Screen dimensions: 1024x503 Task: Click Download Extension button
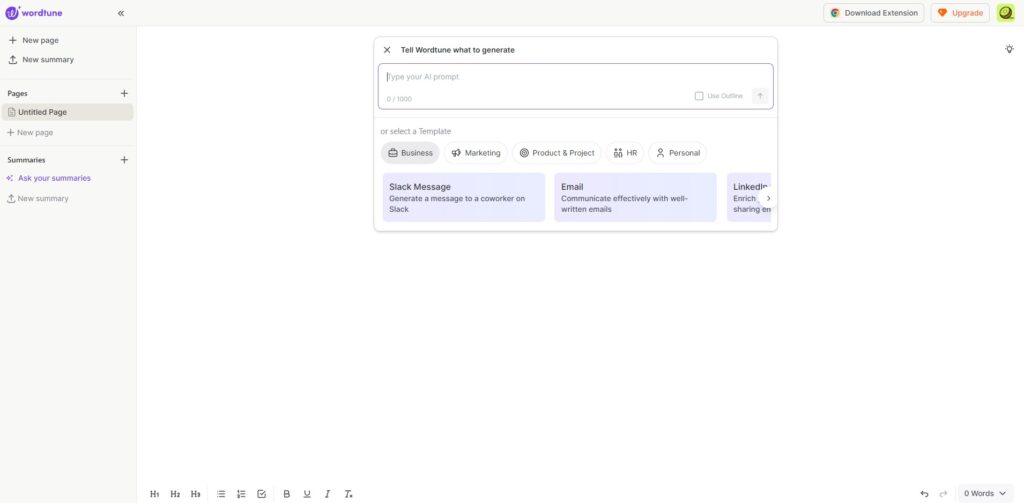point(874,13)
